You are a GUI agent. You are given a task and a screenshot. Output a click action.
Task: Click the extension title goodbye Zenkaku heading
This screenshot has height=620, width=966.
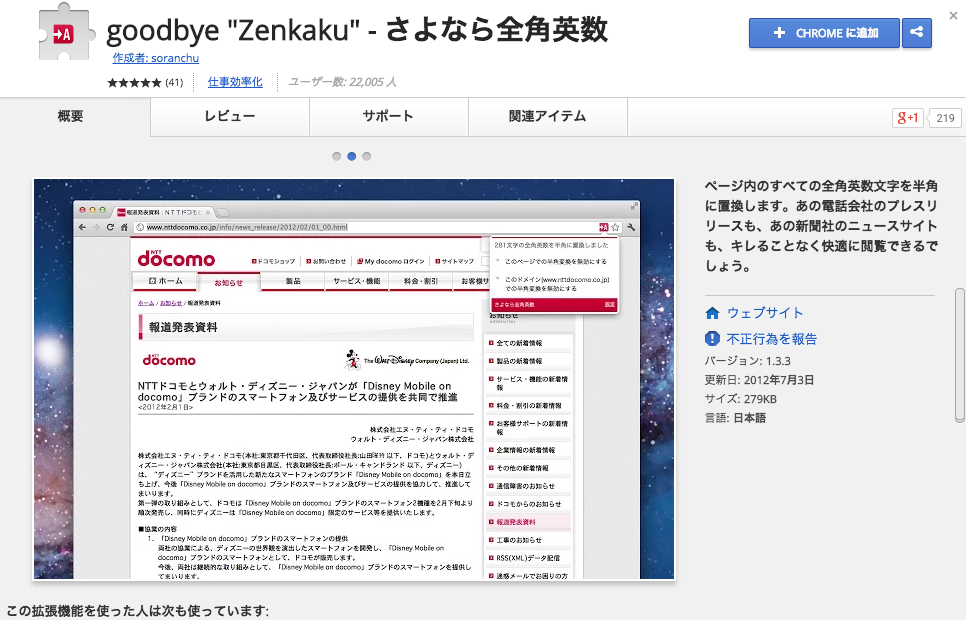(x=357, y=30)
